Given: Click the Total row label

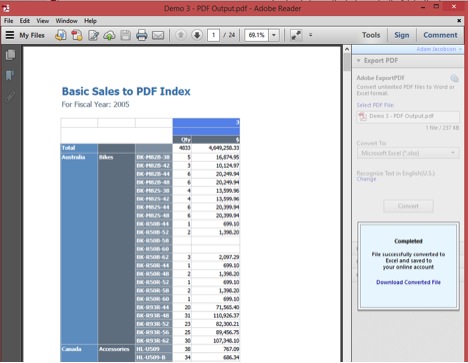Looking at the screenshot, I should 68,148.
